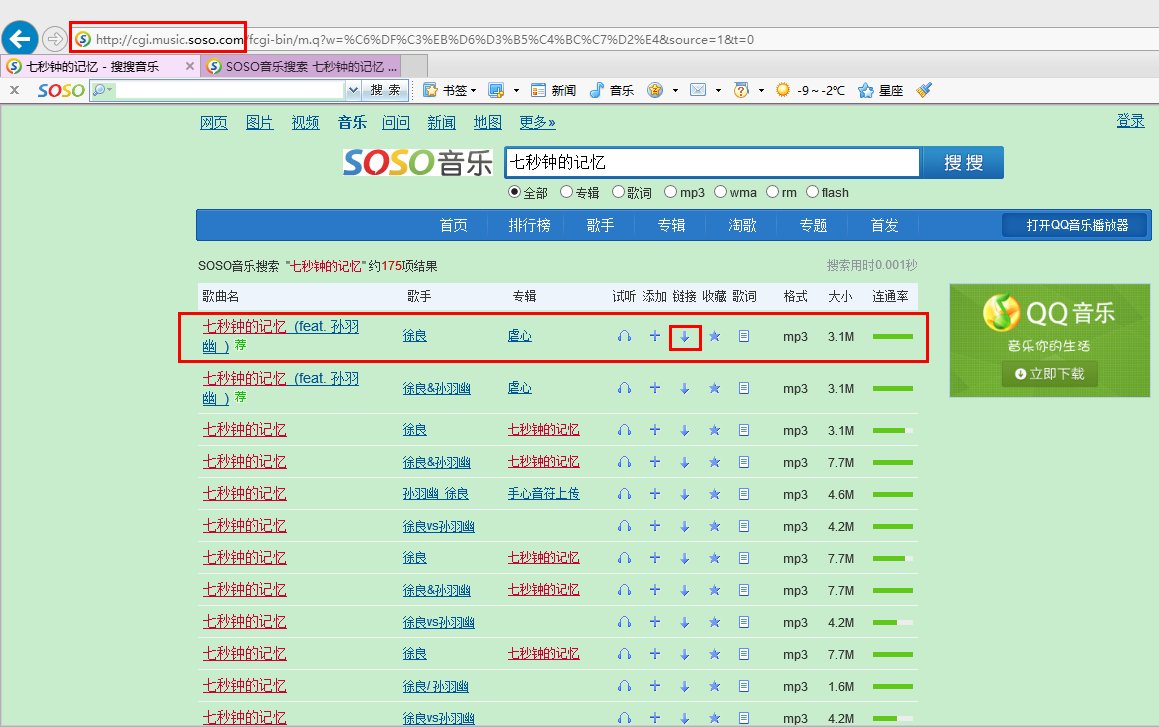The width and height of the screenshot is (1159, 727).
Task: Switch to the 排行榜 navigation tab
Action: click(528, 225)
